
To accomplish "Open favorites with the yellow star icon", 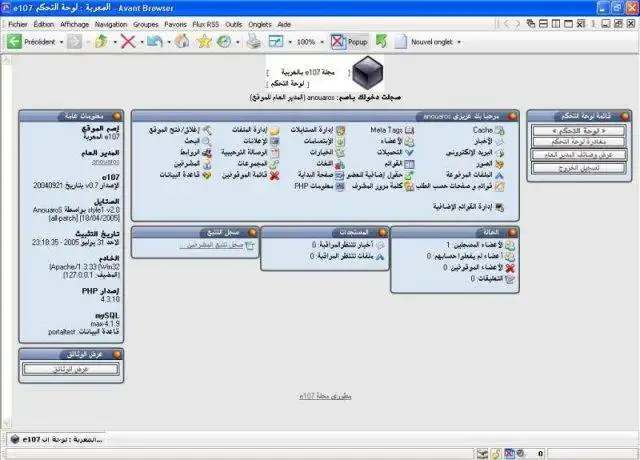I will coord(204,41).
